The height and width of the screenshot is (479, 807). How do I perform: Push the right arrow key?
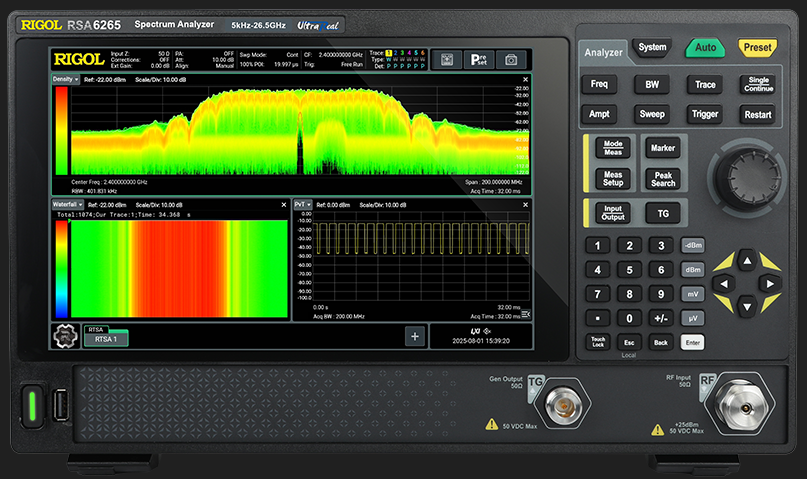tap(770, 283)
